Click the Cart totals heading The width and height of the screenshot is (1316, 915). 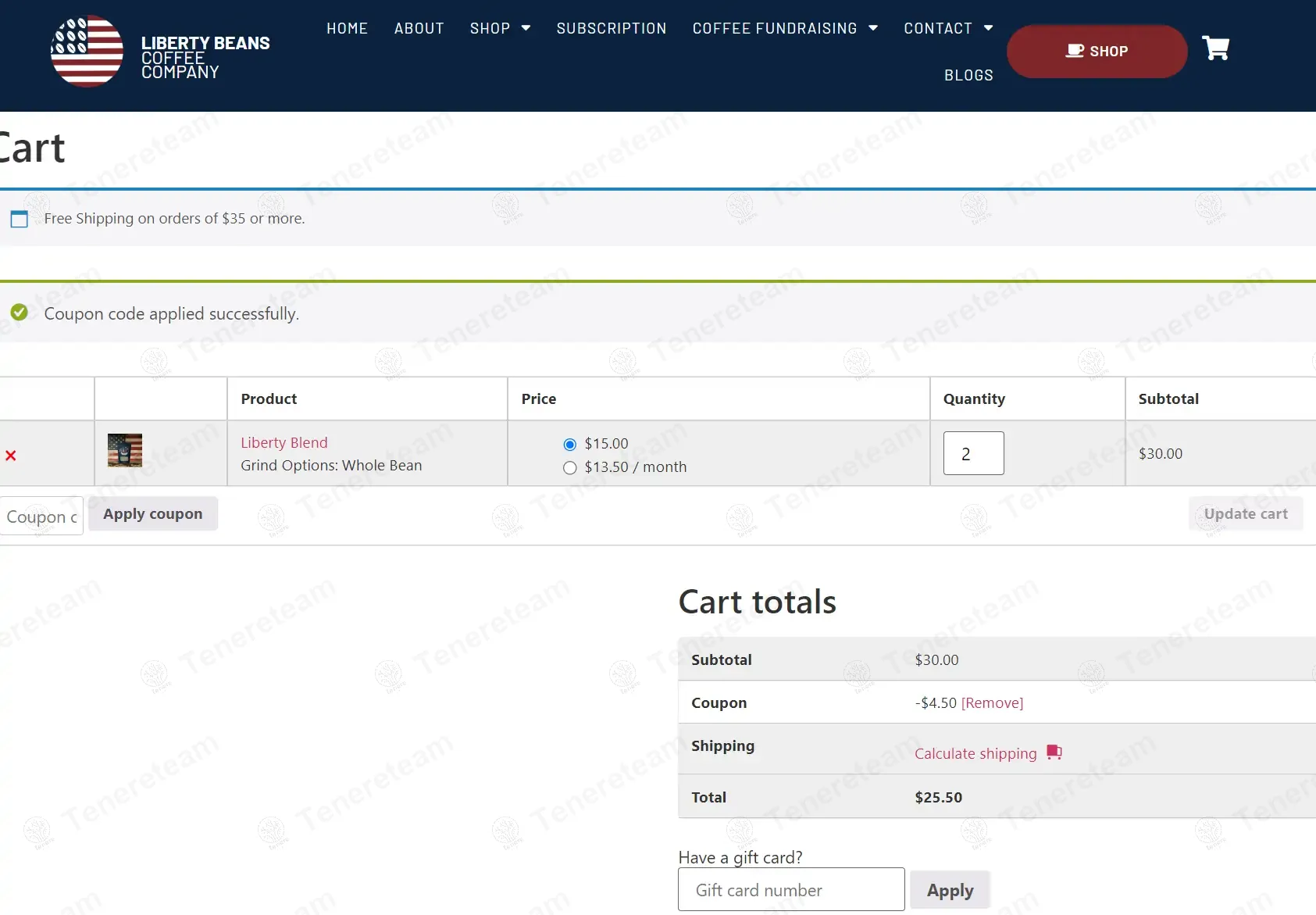tap(758, 602)
